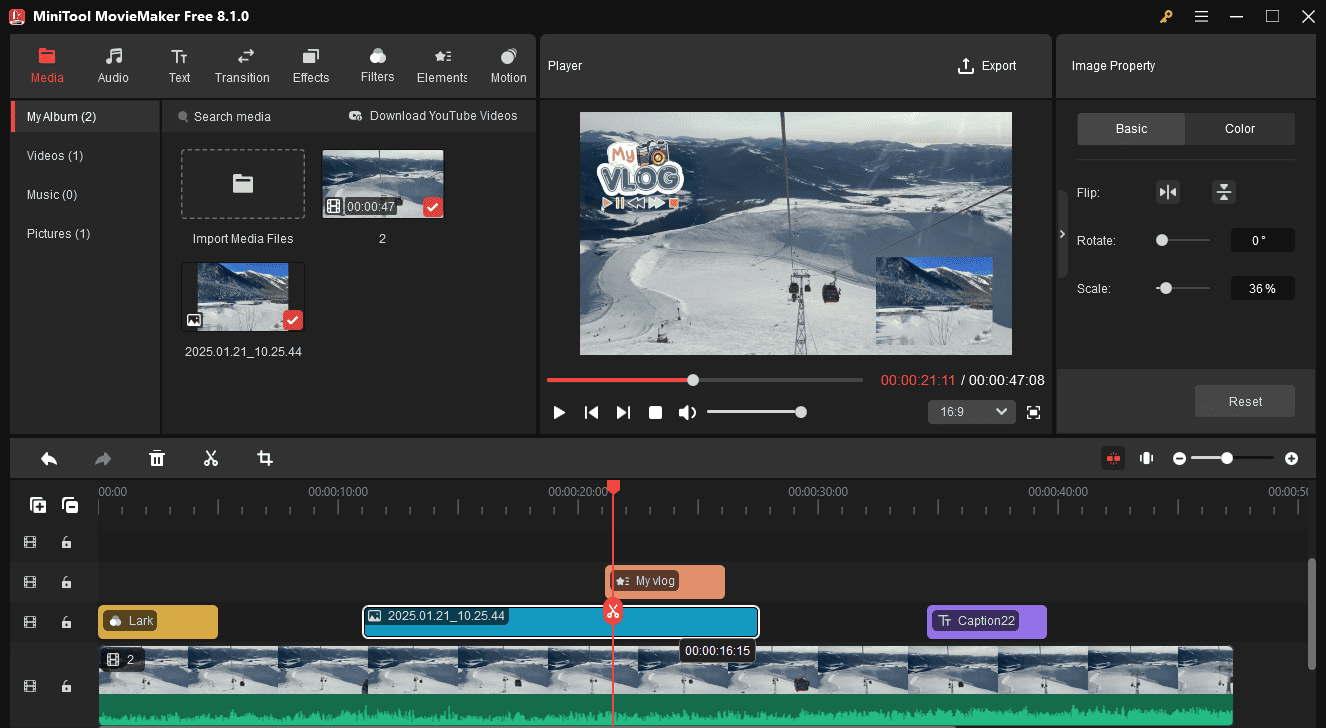Click the Scale slider handle
The image size is (1326, 728).
[x=1164, y=288]
